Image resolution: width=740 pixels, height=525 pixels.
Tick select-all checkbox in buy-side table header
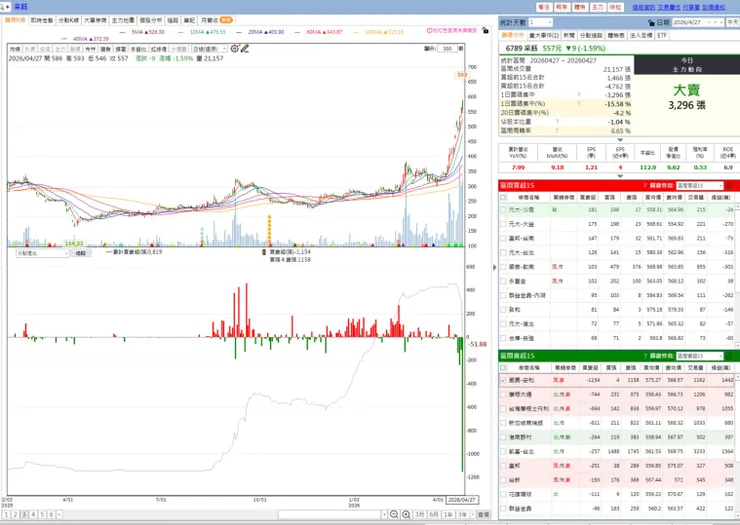click(x=503, y=197)
